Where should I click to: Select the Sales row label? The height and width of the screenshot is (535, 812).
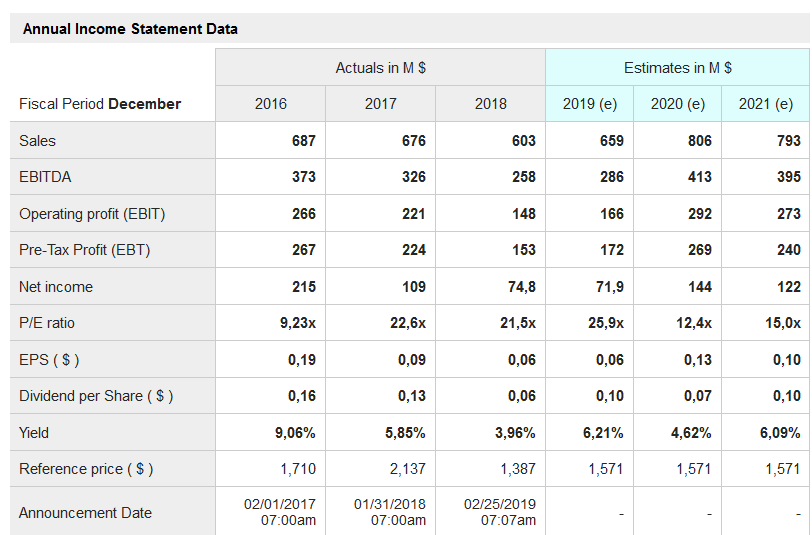pos(38,141)
